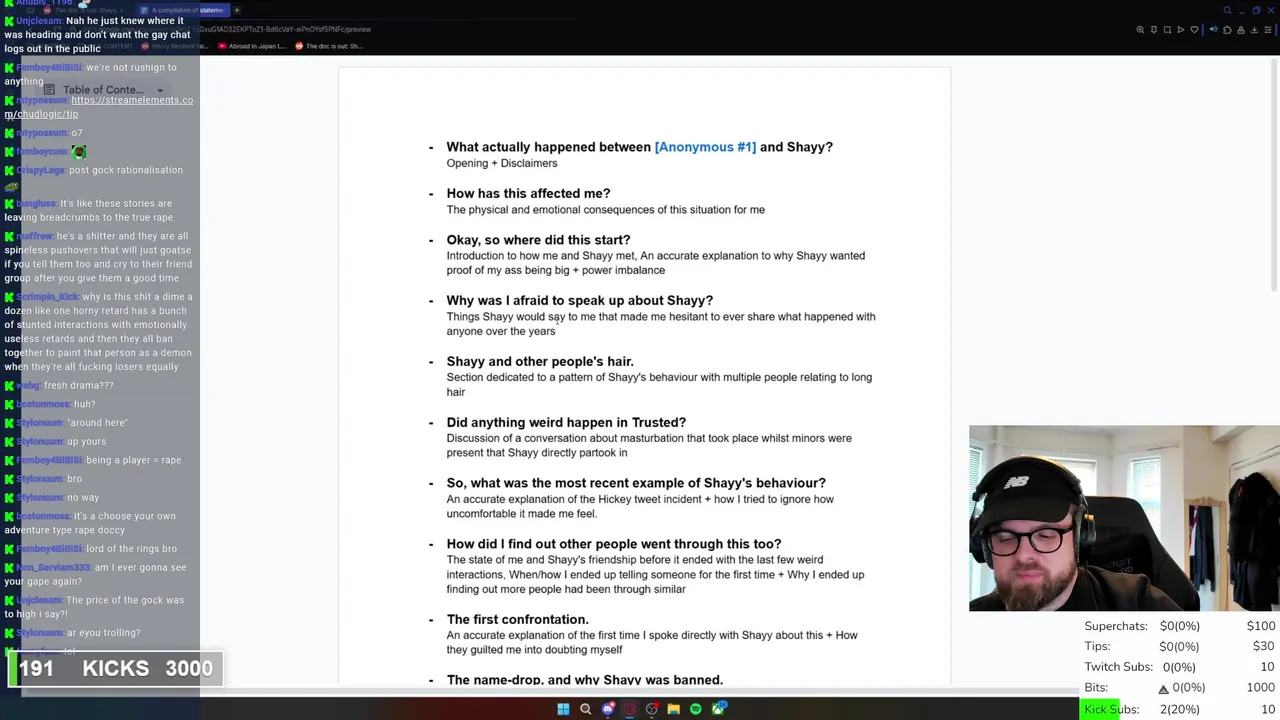Open Spotify from the taskbar
This screenshot has height=720, width=1280.
(x=696, y=709)
